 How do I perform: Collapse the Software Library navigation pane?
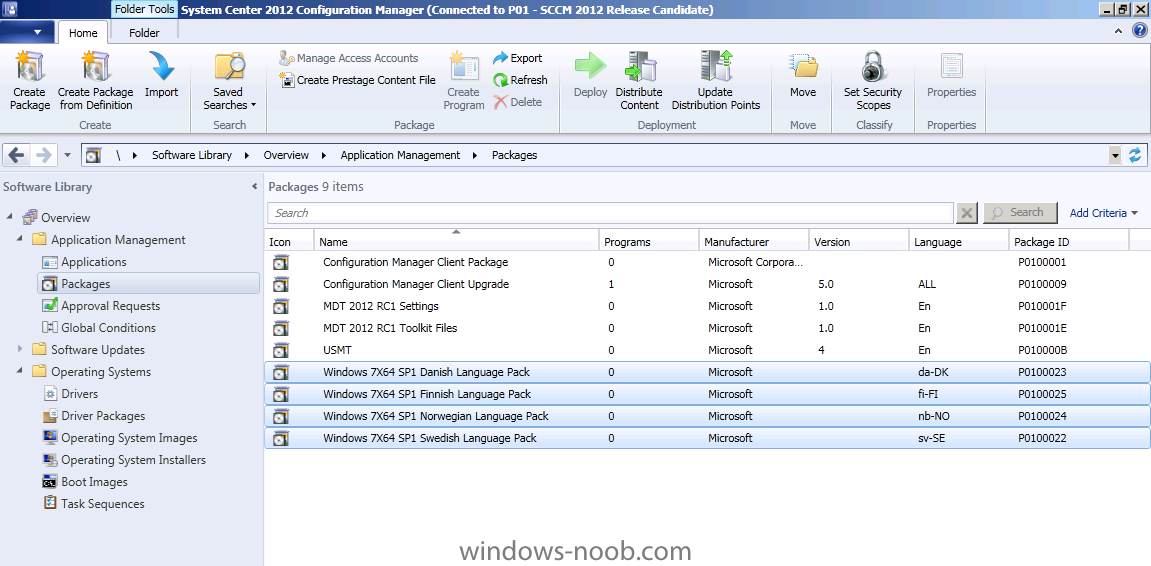coord(255,186)
